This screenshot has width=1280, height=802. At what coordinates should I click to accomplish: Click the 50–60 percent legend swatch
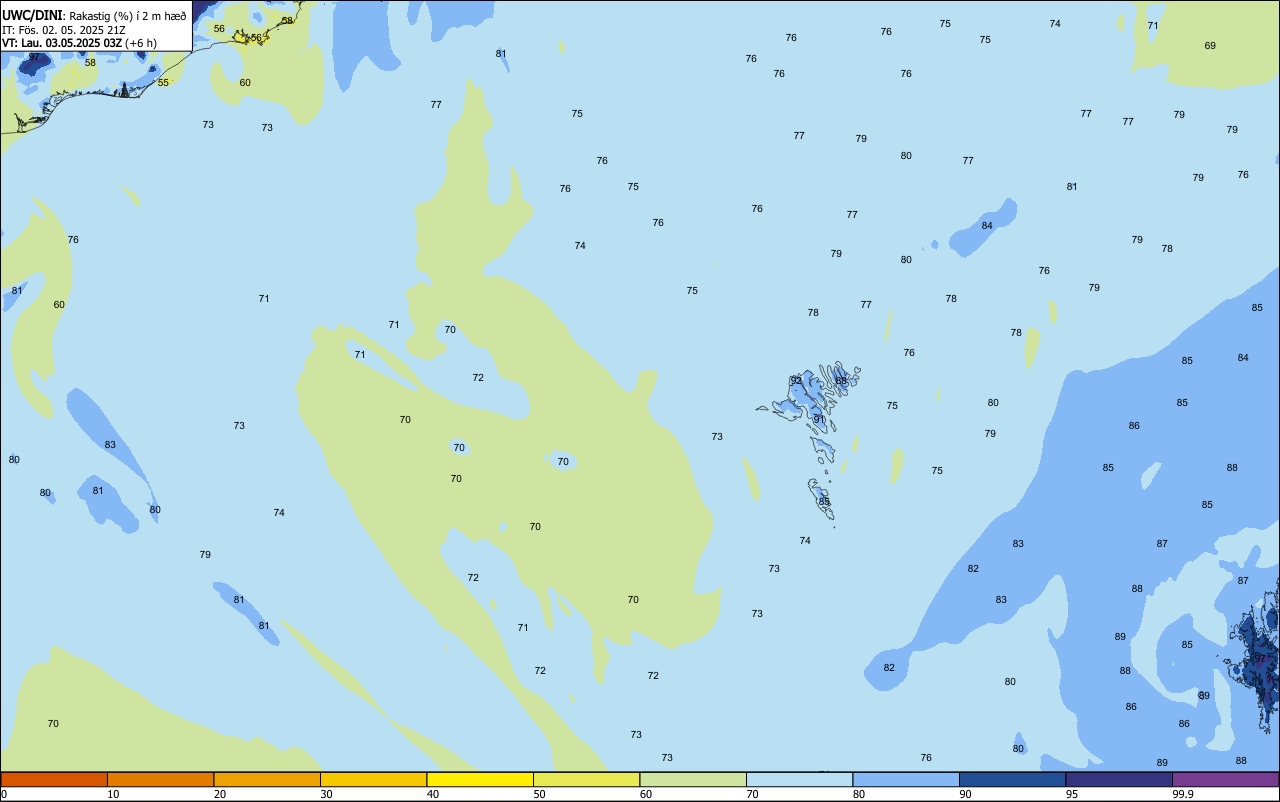(x=586, y=779)
